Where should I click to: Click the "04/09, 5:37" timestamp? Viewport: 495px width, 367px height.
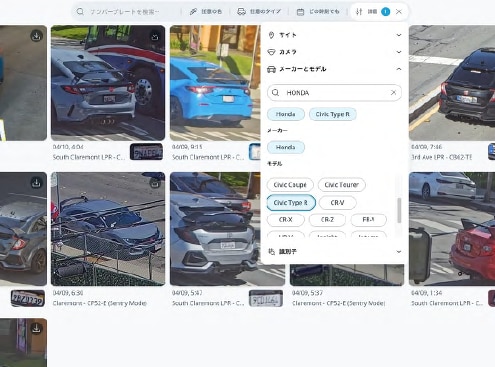[x=307, y=293]
